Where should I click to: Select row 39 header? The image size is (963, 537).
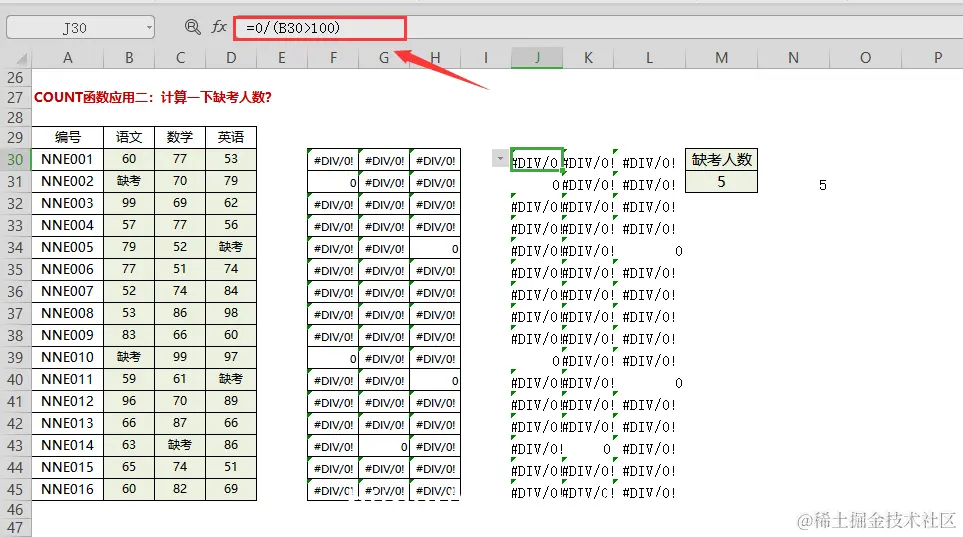click(15, 358)
